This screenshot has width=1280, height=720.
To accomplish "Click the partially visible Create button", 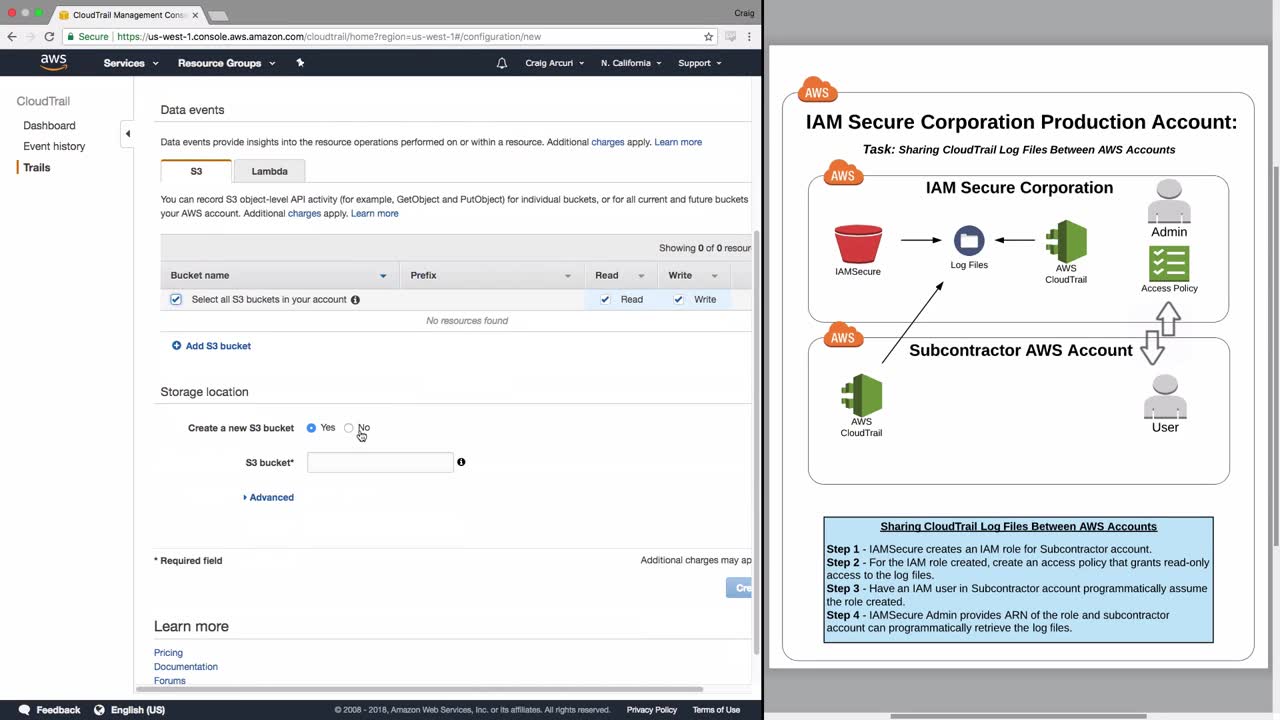I will 739,588.
